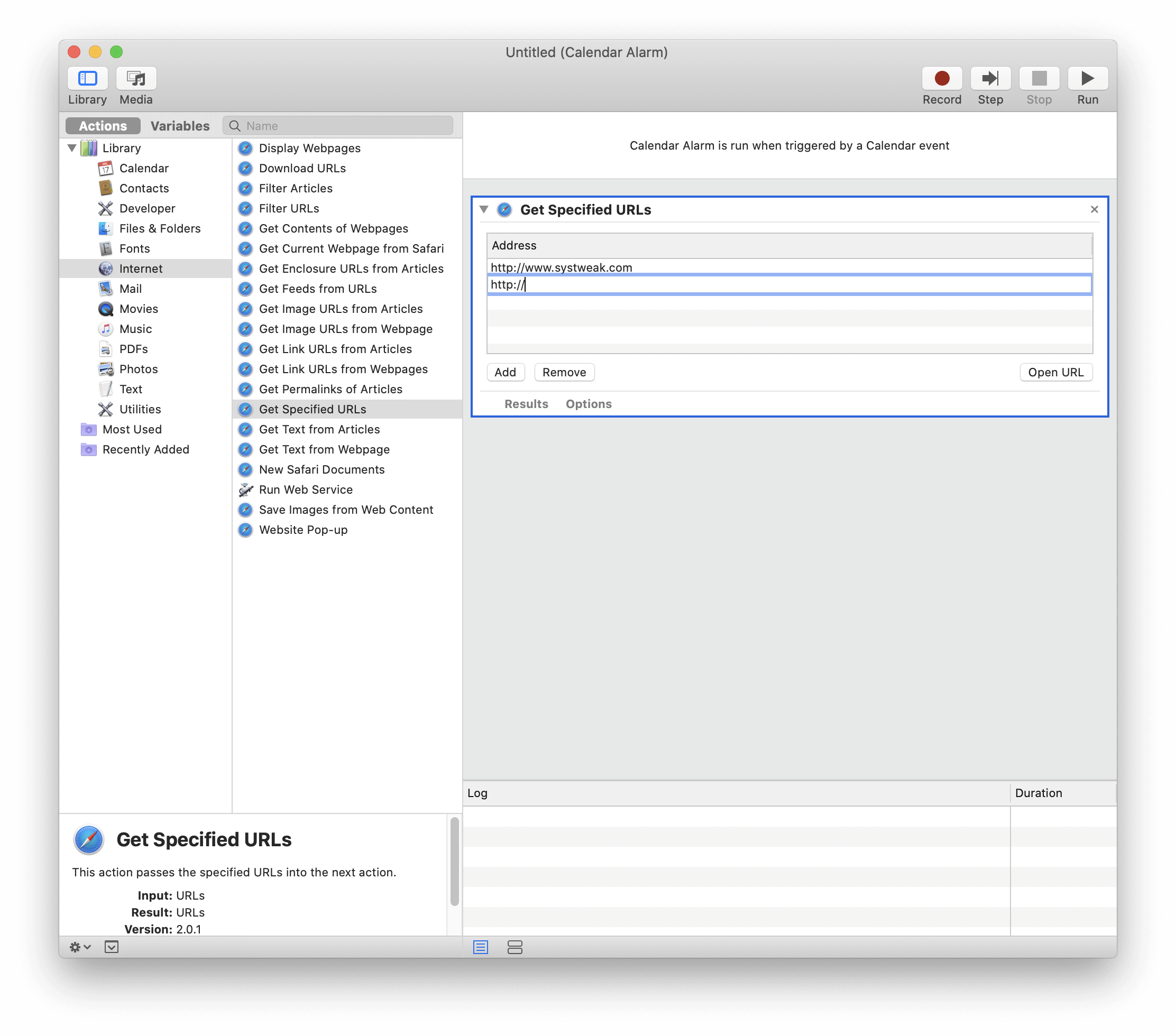The height and width of the screenshot is (1036, 1176).
Task: Switch to the variables split view icon
Action: (x=515, y=947)
